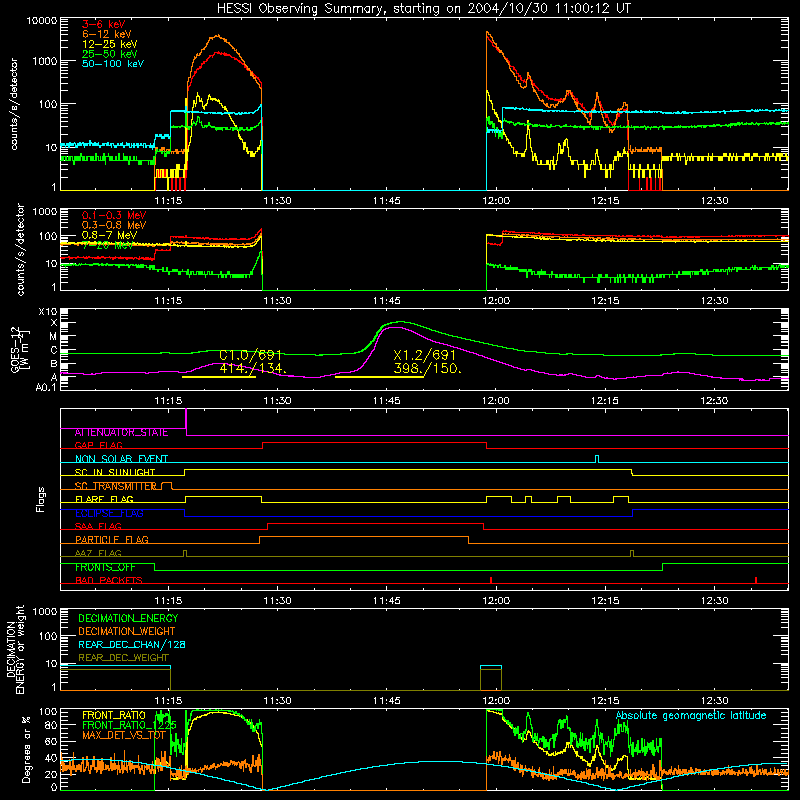Viewport: 800px width, 800px height.
Task: Select the SC_IN_SUNLIGHT flag label
Action: (x=115, y=472)
